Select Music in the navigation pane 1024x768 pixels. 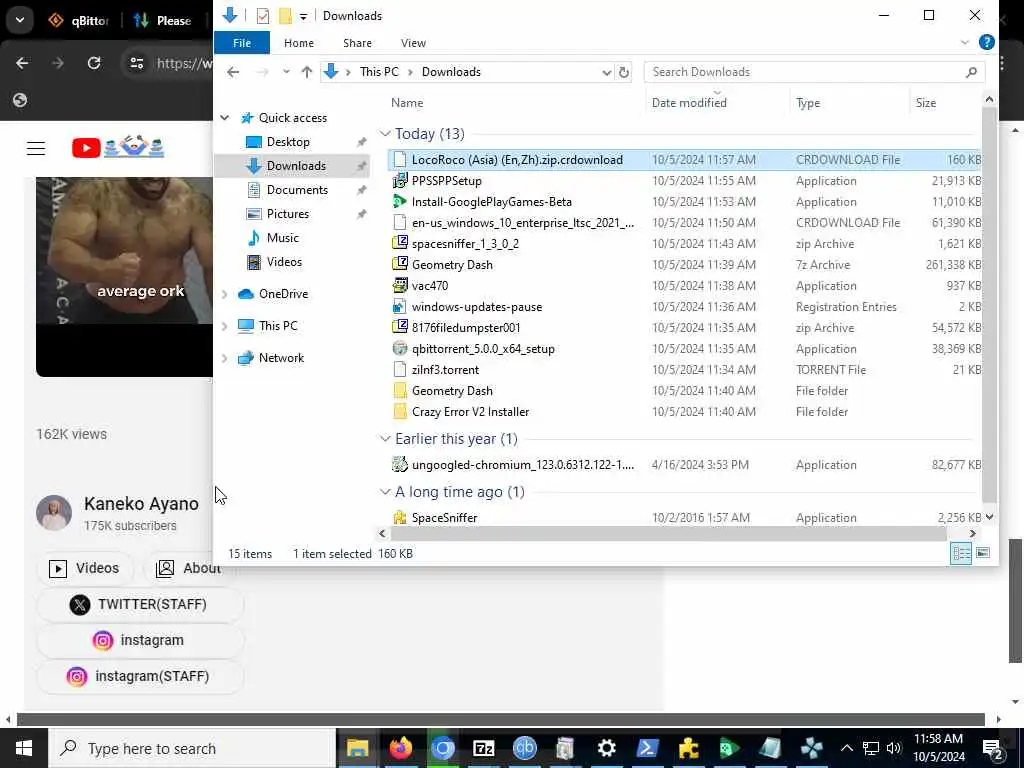point(282,238)
